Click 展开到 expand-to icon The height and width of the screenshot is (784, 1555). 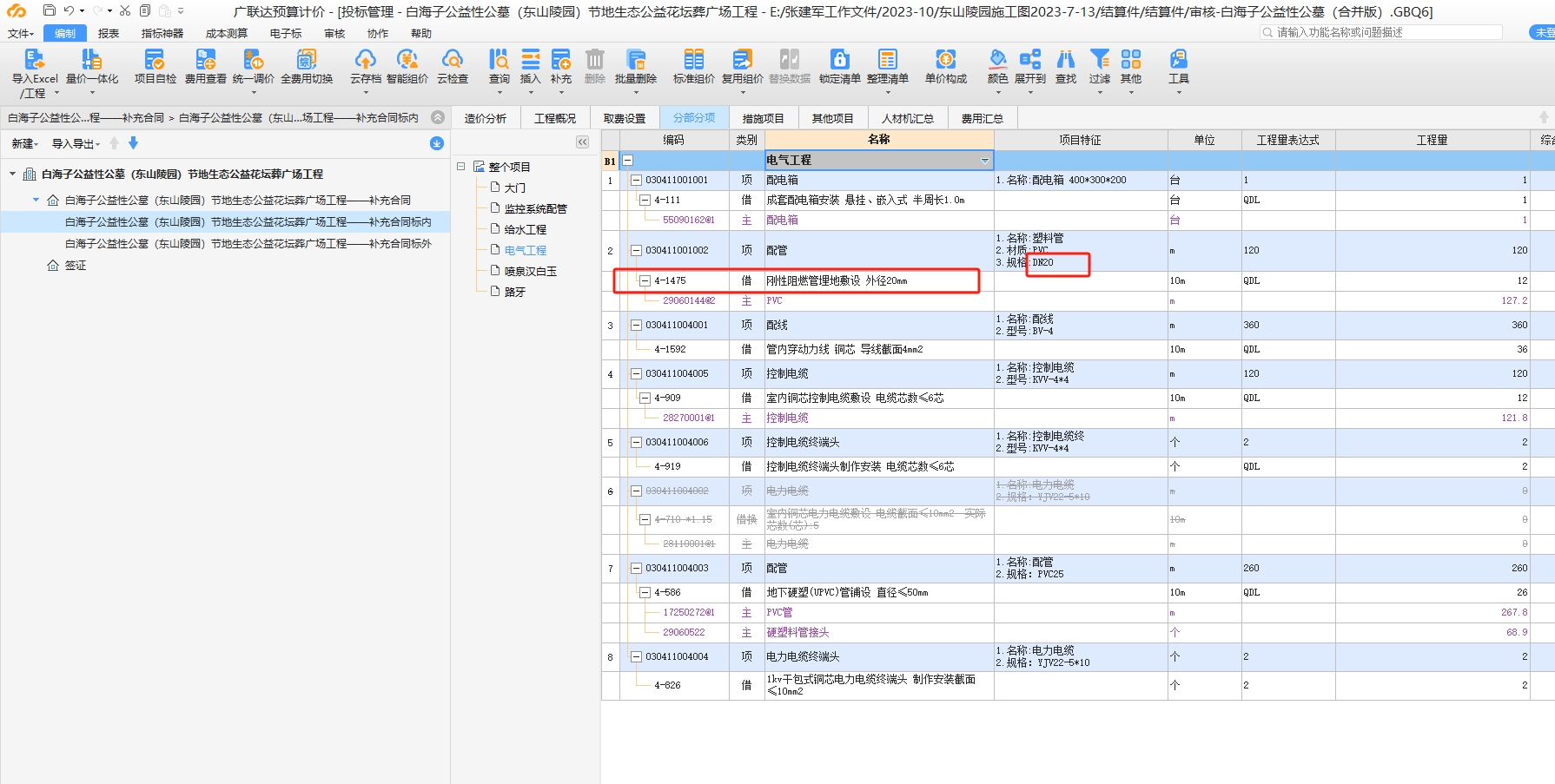click(x=1030, y=59)
